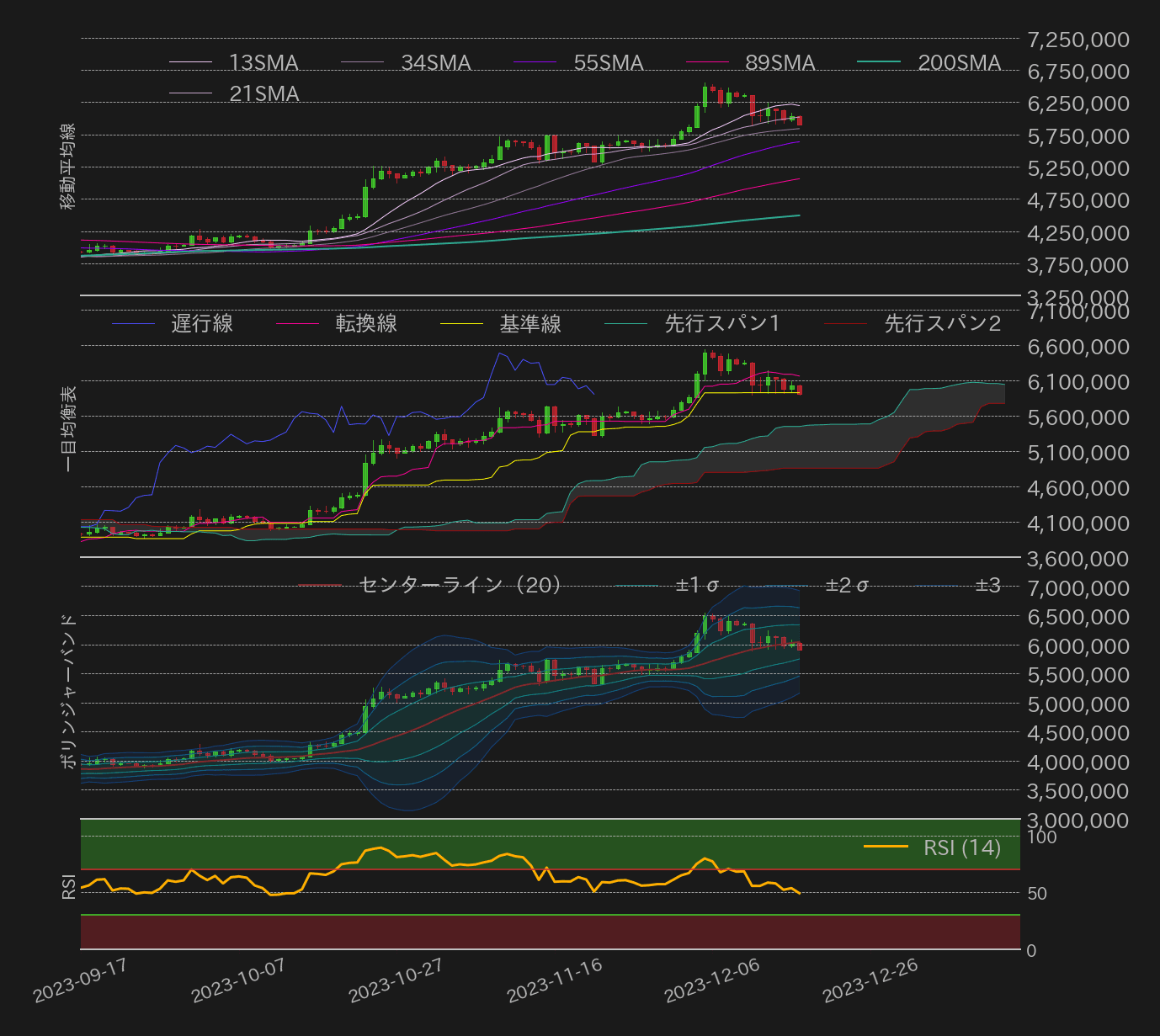Hide the 遅行線 in the Ichimoku panel
Image resolution: width=1160 pixels, height=1036 pixels.
tap(202, 324)
